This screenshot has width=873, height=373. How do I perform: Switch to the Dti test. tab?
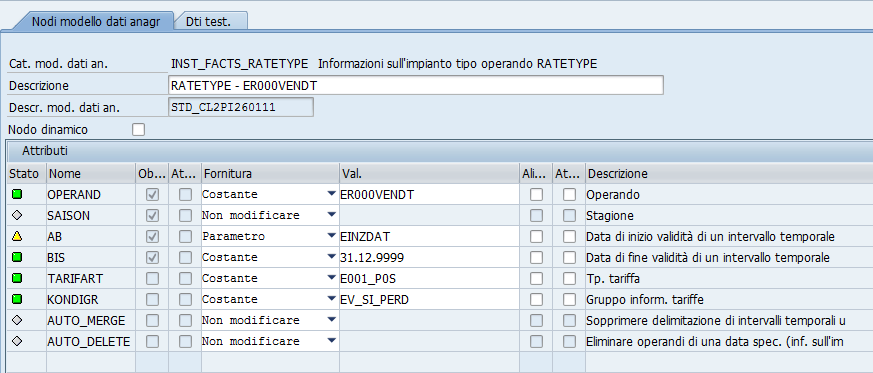tap(208, 21)
